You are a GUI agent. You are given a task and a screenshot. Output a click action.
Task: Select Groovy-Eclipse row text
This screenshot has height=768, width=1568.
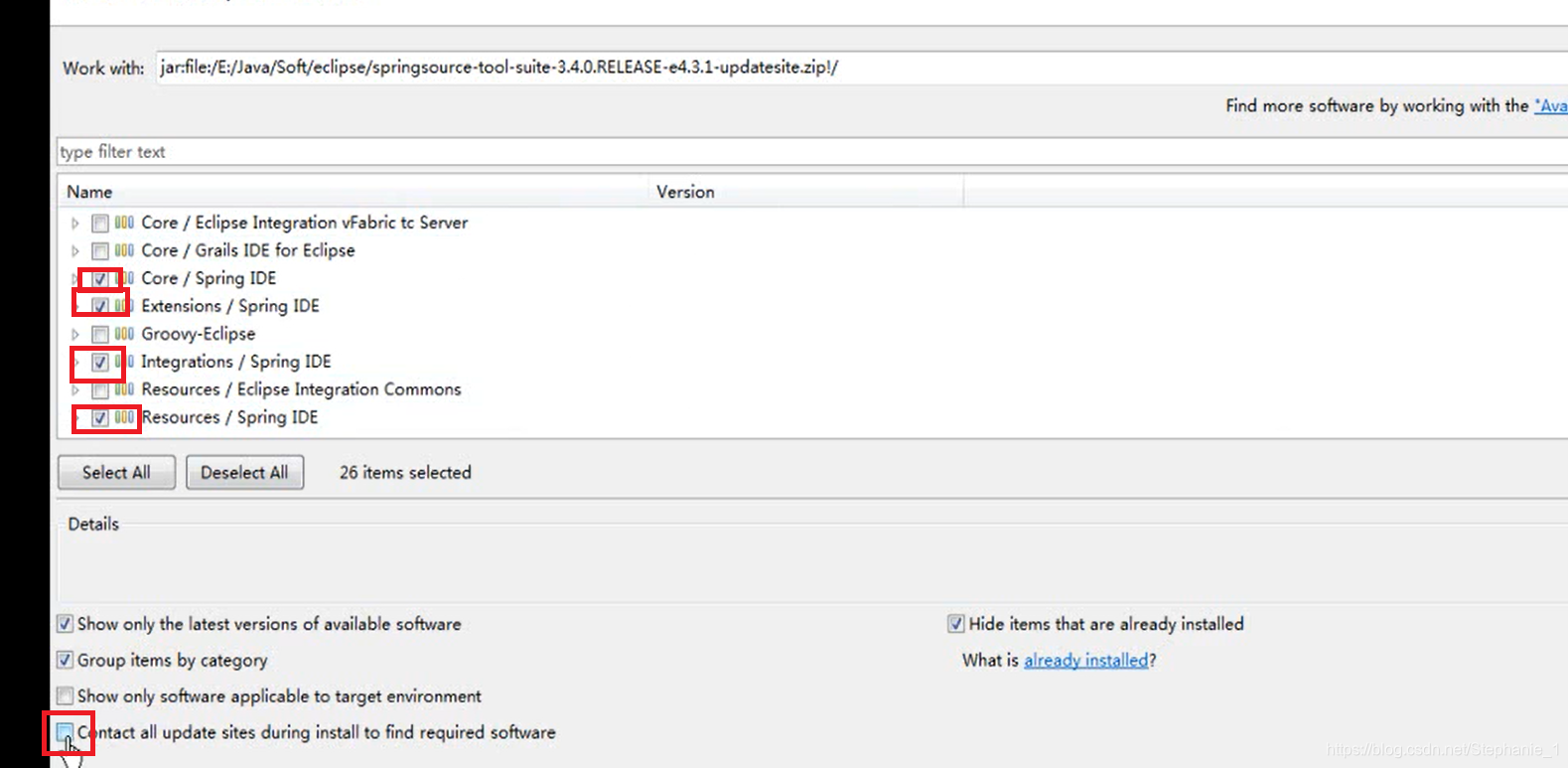click(x=199, y=334)
